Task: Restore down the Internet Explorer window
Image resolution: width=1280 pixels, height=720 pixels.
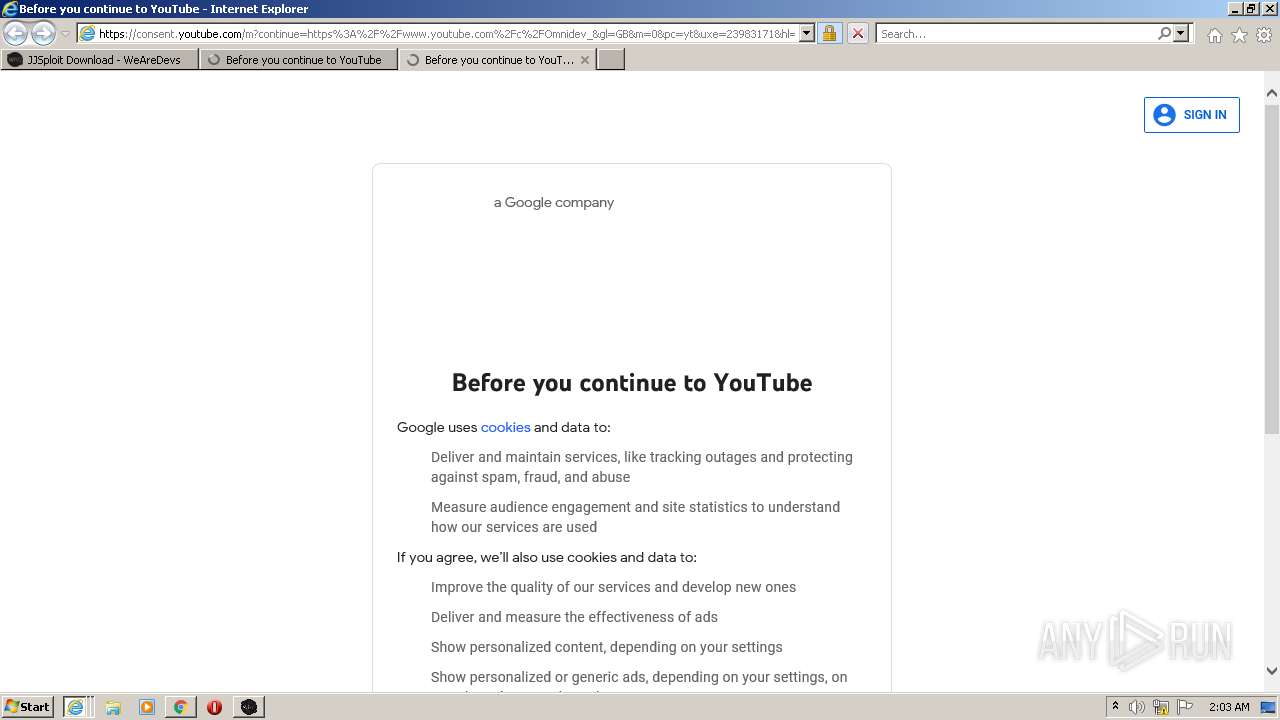Action: click(x=1251, y=9)
